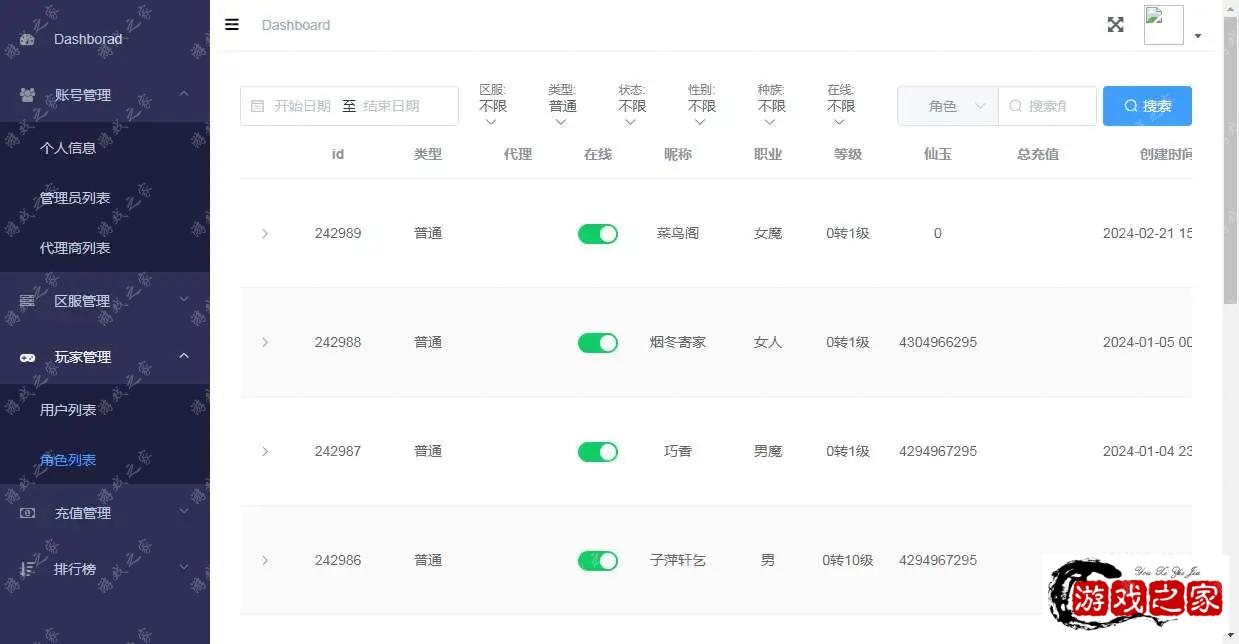
Task: Disable online switch for 巧香
Action: coord(597,452)
